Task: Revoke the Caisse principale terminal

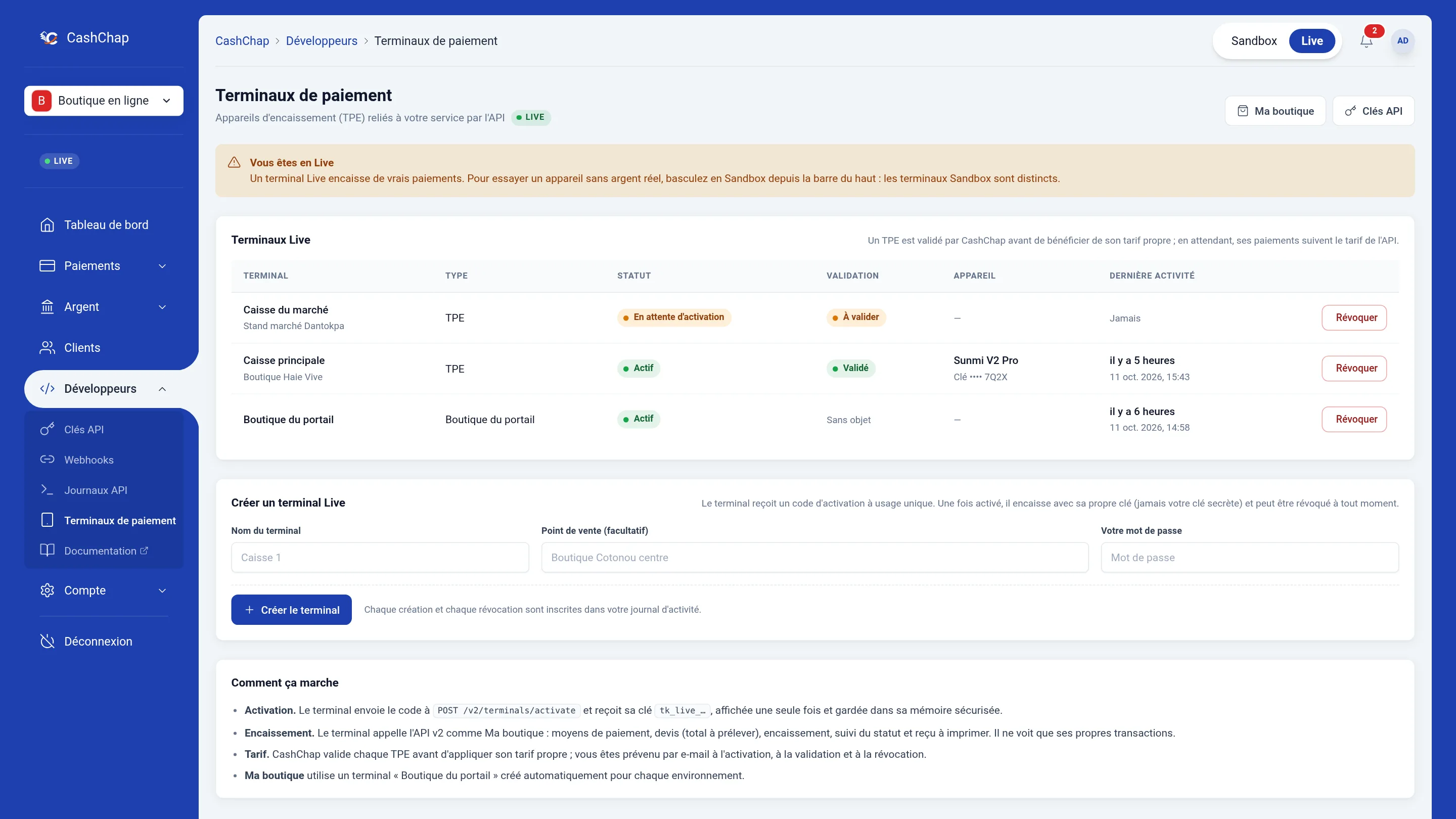Action: point(1354,369)
